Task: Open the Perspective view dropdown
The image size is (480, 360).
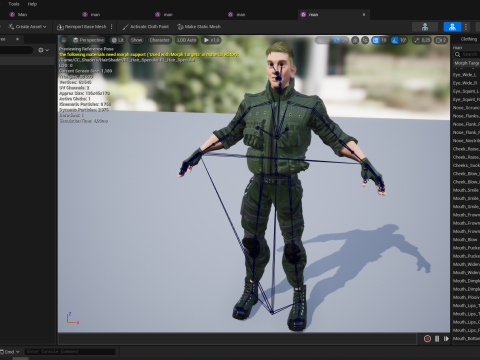Action: [88, 40]
